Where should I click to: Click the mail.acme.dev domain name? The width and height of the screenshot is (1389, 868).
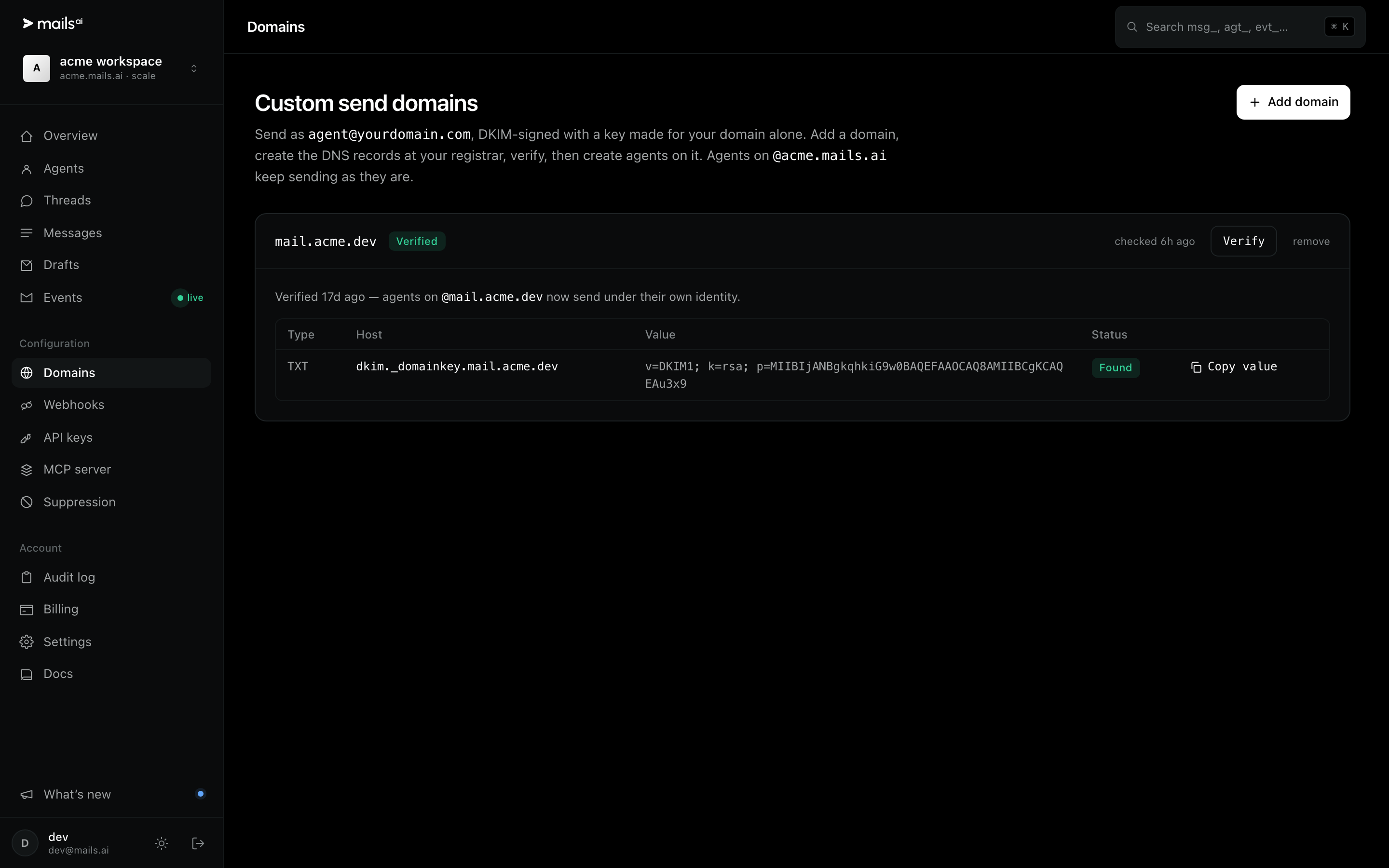pos(326,242)
